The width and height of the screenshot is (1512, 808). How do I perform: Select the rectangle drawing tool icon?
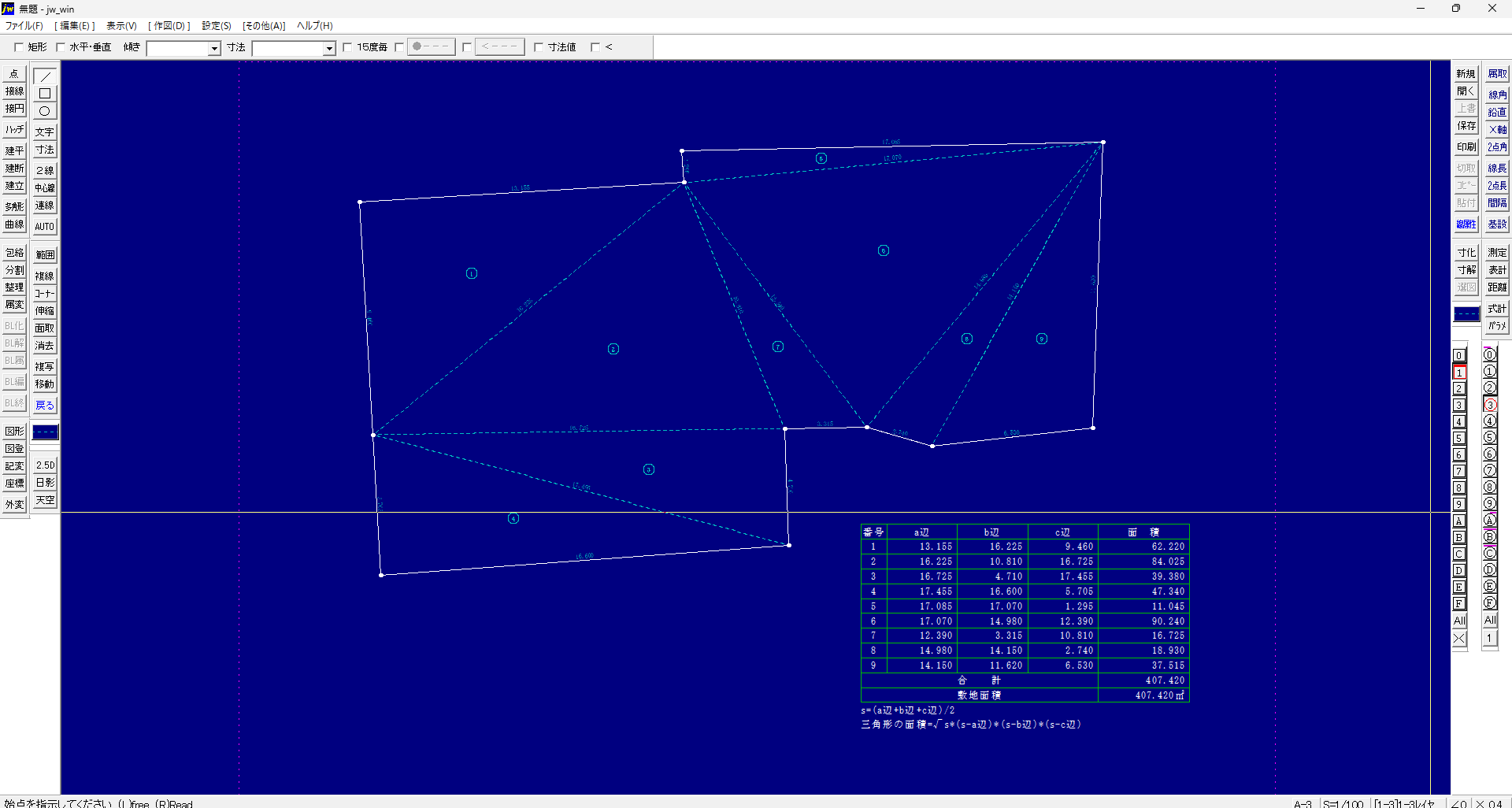click(x=45, y=94)
